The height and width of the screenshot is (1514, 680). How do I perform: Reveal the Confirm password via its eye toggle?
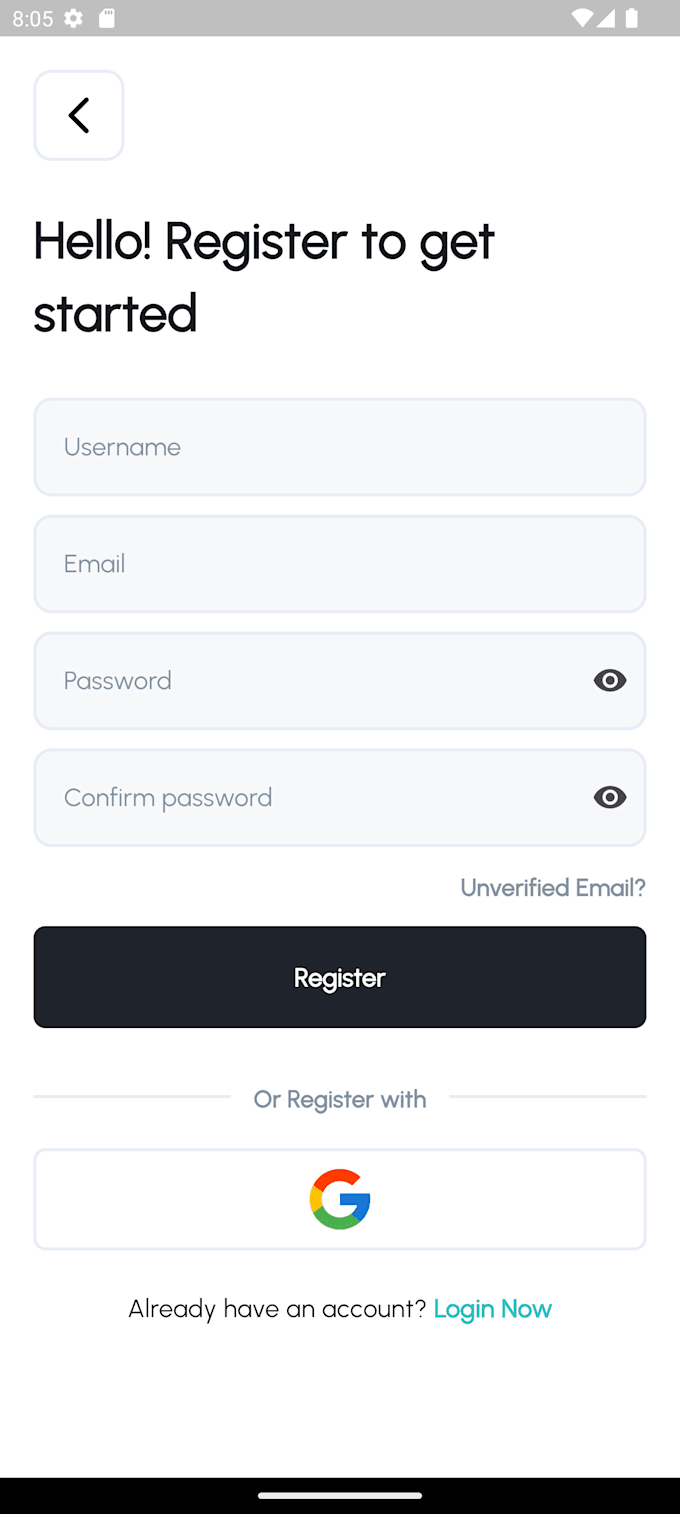610,797
